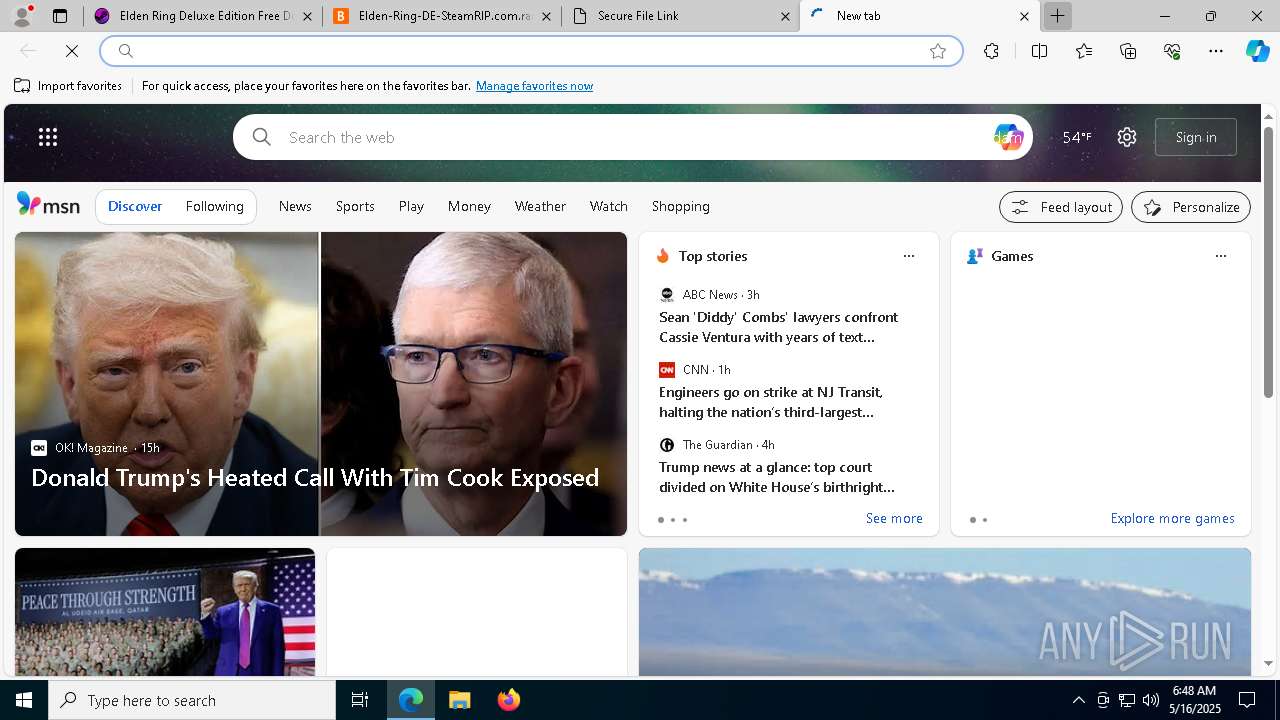Viewport: 1280px width, 720px height.
Task: Open page settings gear icon
Action: click(x=1127, y=137)
